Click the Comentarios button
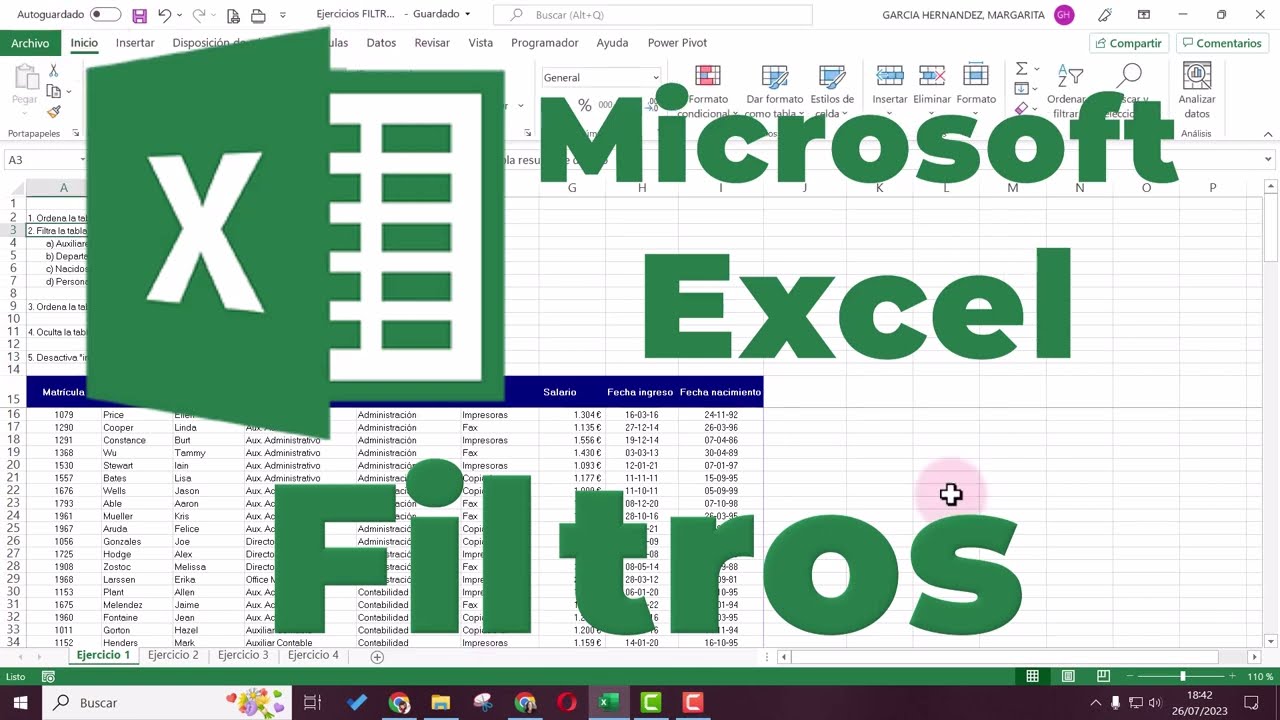1280x720 pixels. [1221, 43]
